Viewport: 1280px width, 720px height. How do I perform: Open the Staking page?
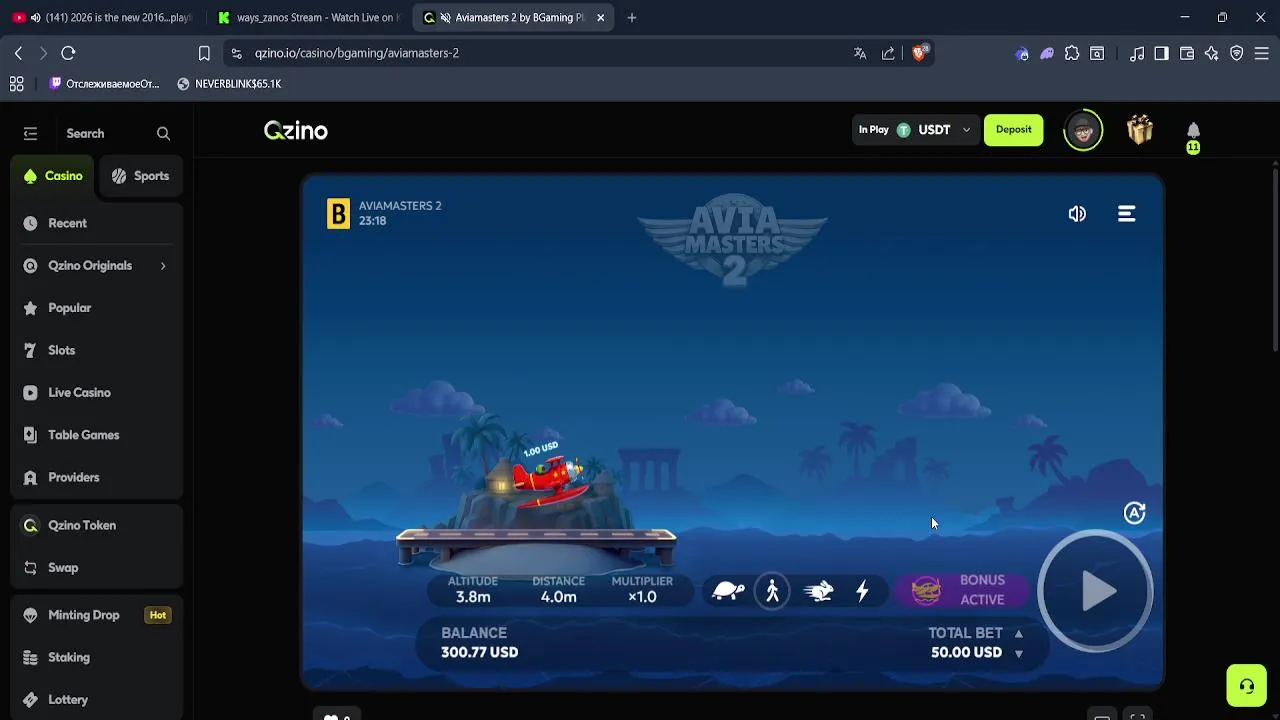tap(97, 657)
